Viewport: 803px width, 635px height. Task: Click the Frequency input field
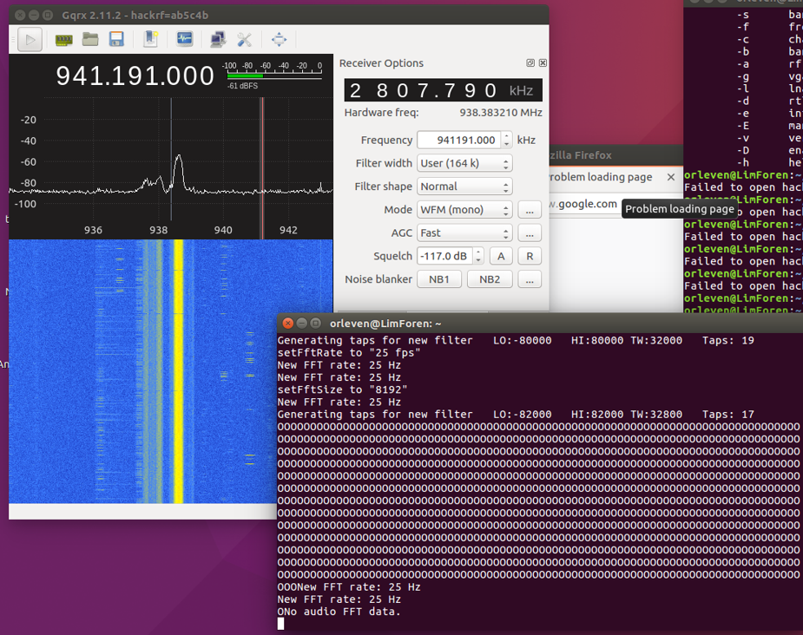click(x=458, y=140)
